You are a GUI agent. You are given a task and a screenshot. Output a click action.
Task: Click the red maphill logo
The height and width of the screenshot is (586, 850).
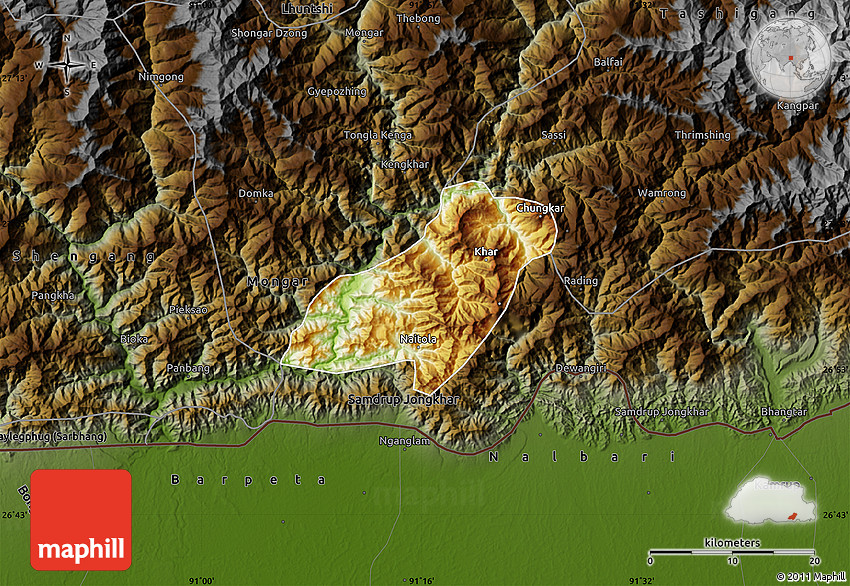81,519
